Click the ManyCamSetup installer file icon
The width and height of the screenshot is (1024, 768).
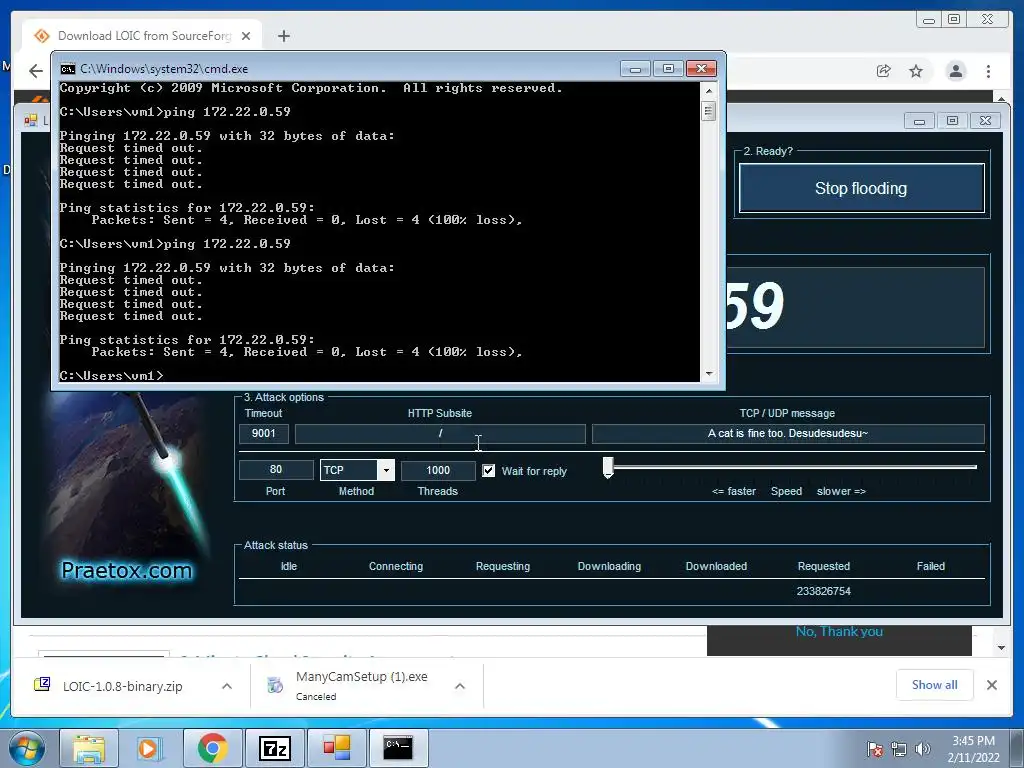coord(275,684)
